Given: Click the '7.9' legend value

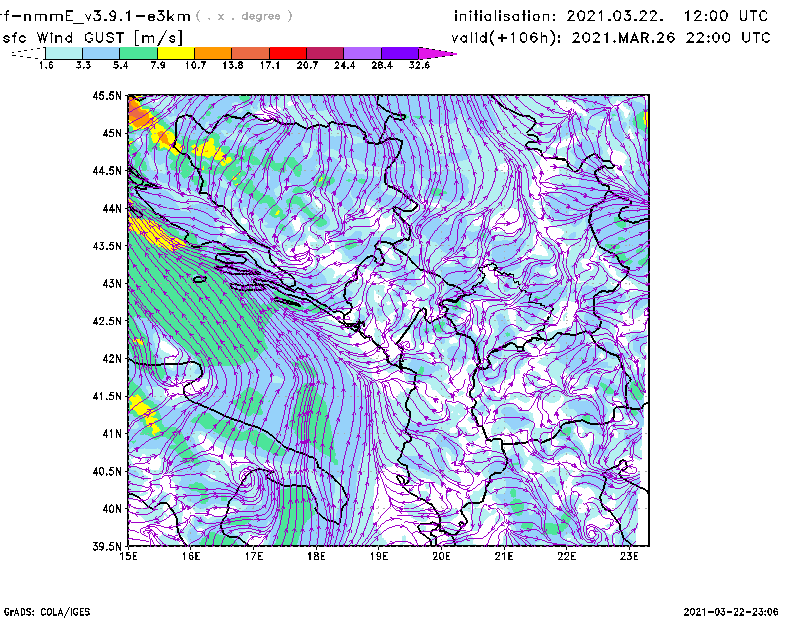Looking at the screenshot, I should (x=158, y=65).
